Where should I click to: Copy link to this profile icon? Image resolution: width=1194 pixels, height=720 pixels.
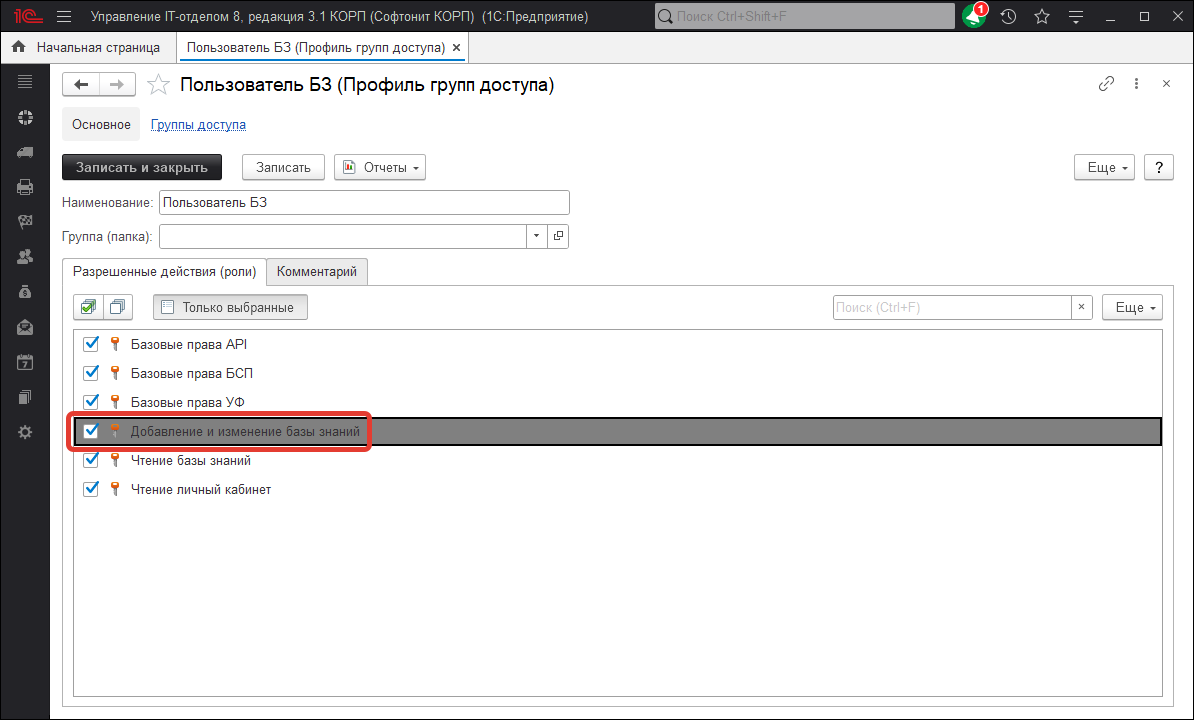tap(1106, 85)
